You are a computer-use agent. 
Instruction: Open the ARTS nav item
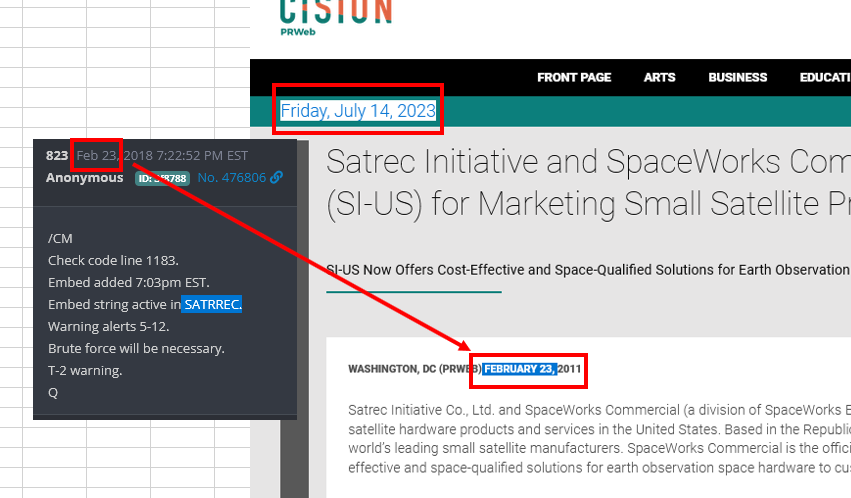point(659,78)
